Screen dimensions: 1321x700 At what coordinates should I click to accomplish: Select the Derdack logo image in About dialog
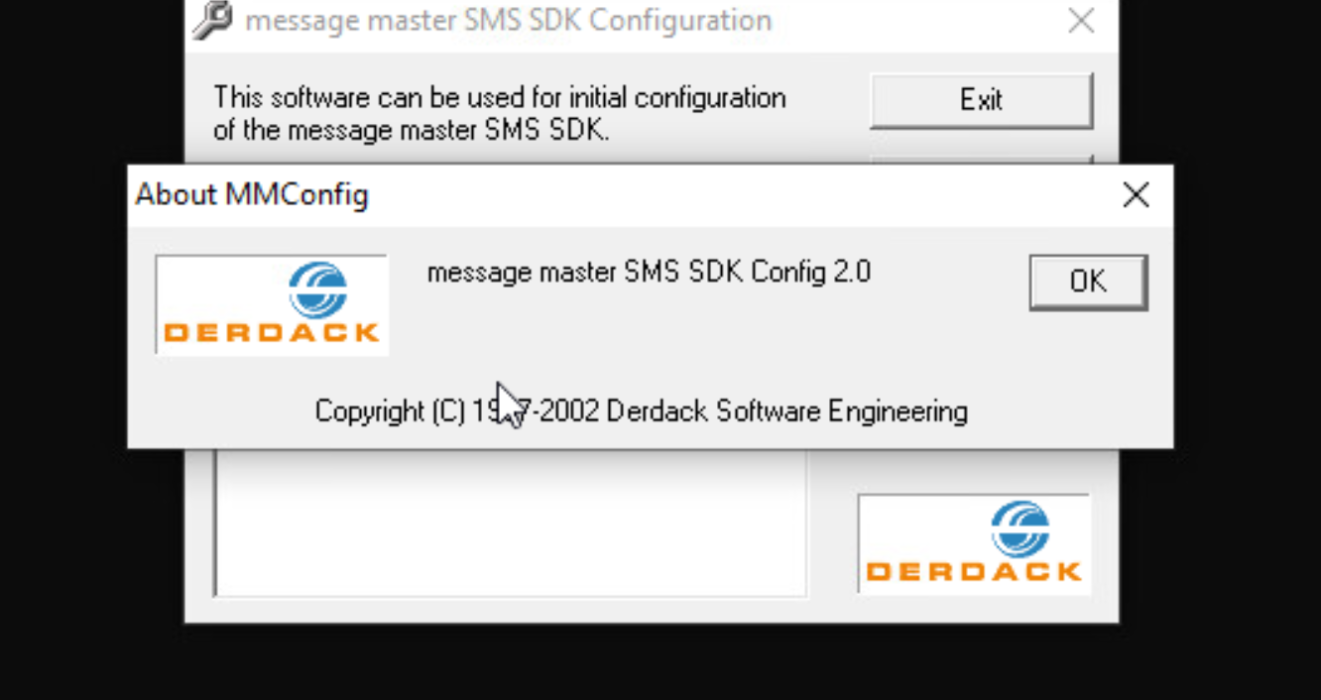coord(272,305)
